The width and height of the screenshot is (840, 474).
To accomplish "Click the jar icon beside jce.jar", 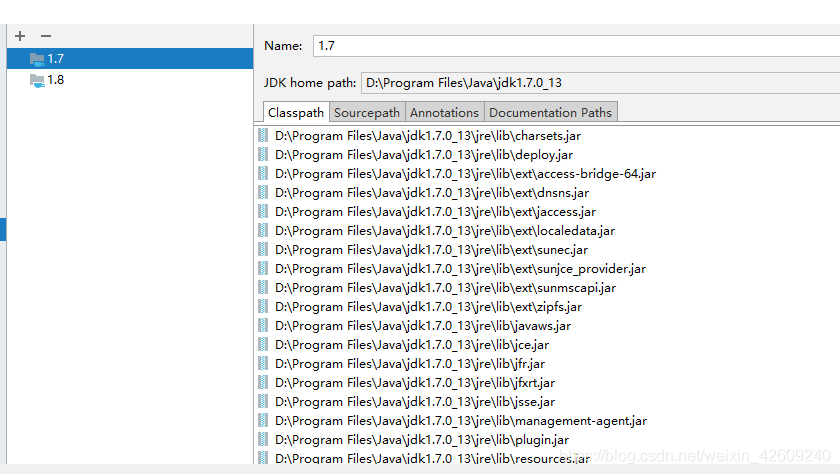I will pyautogui.click(x=263, y=344).
